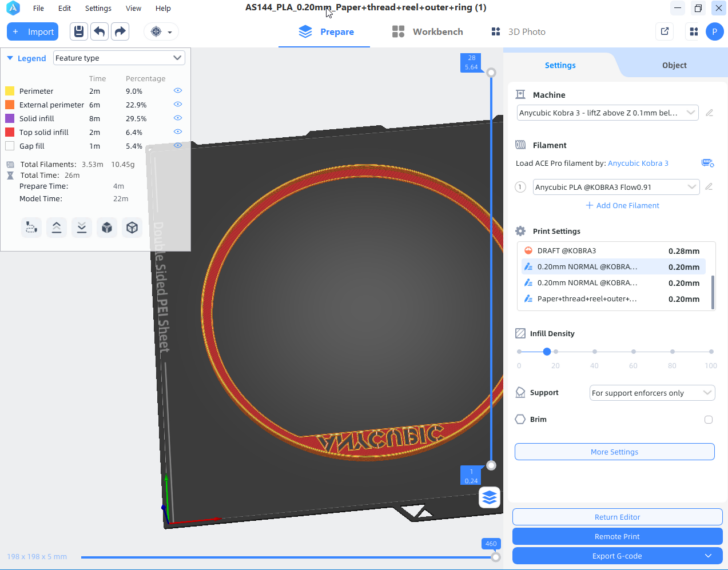Open dropdown arrow next to device icon
The image size is (728, 570).
click(x=170, y=32)
